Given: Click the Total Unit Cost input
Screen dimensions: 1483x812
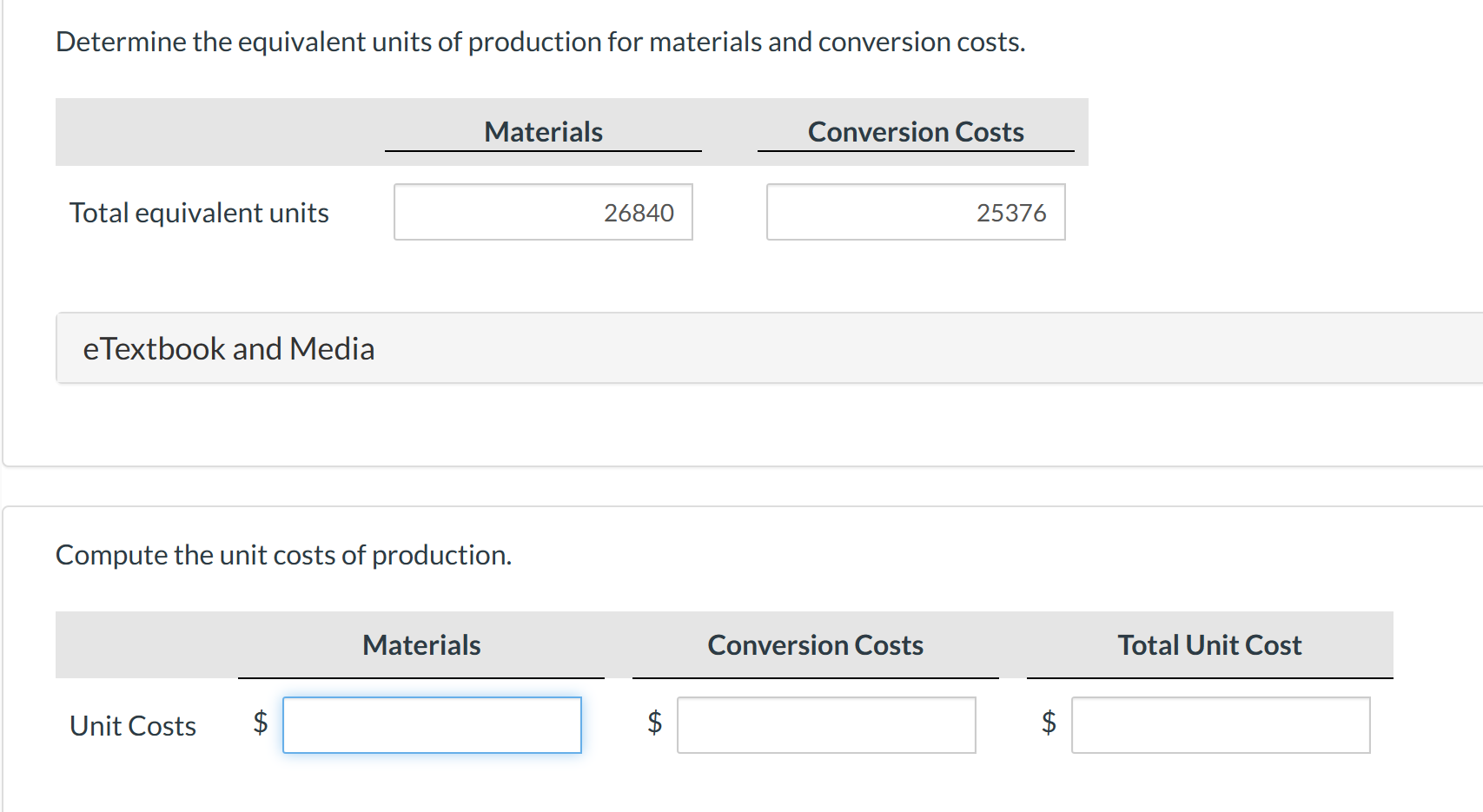Looking at the screenshot, I should [1221, 725].
